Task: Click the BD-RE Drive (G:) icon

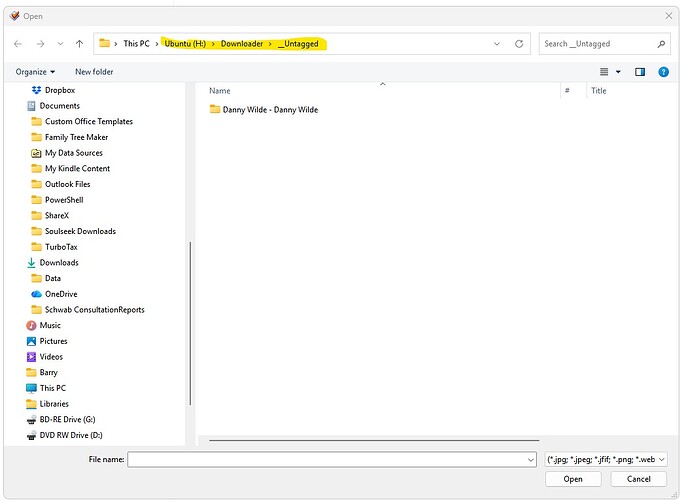Action: pos(31,420)
